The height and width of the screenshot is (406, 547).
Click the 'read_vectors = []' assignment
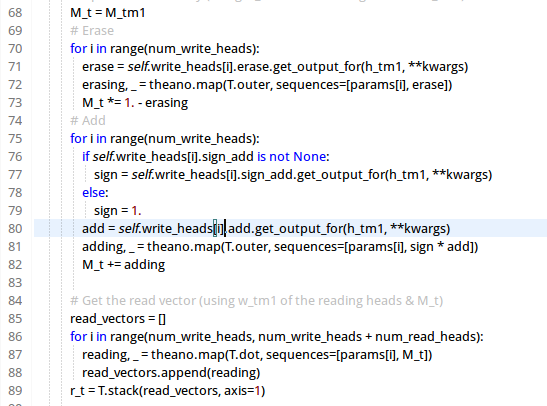pos(118,319)
